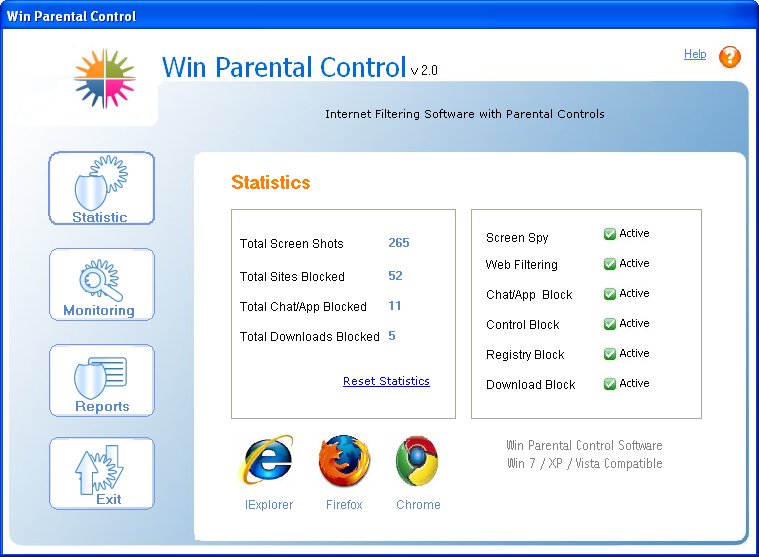Toggle the Screen Spy Active checkbox
The height and width of the screenshot is (557, 759).
610,234
